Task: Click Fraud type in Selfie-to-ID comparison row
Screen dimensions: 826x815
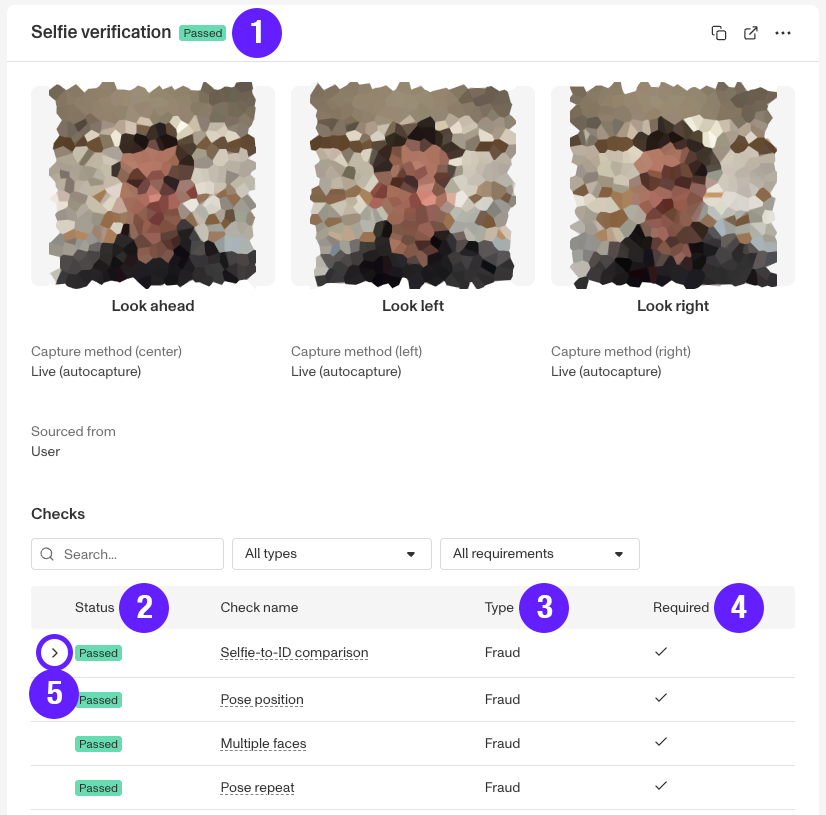Action: (x=502, y=652)
